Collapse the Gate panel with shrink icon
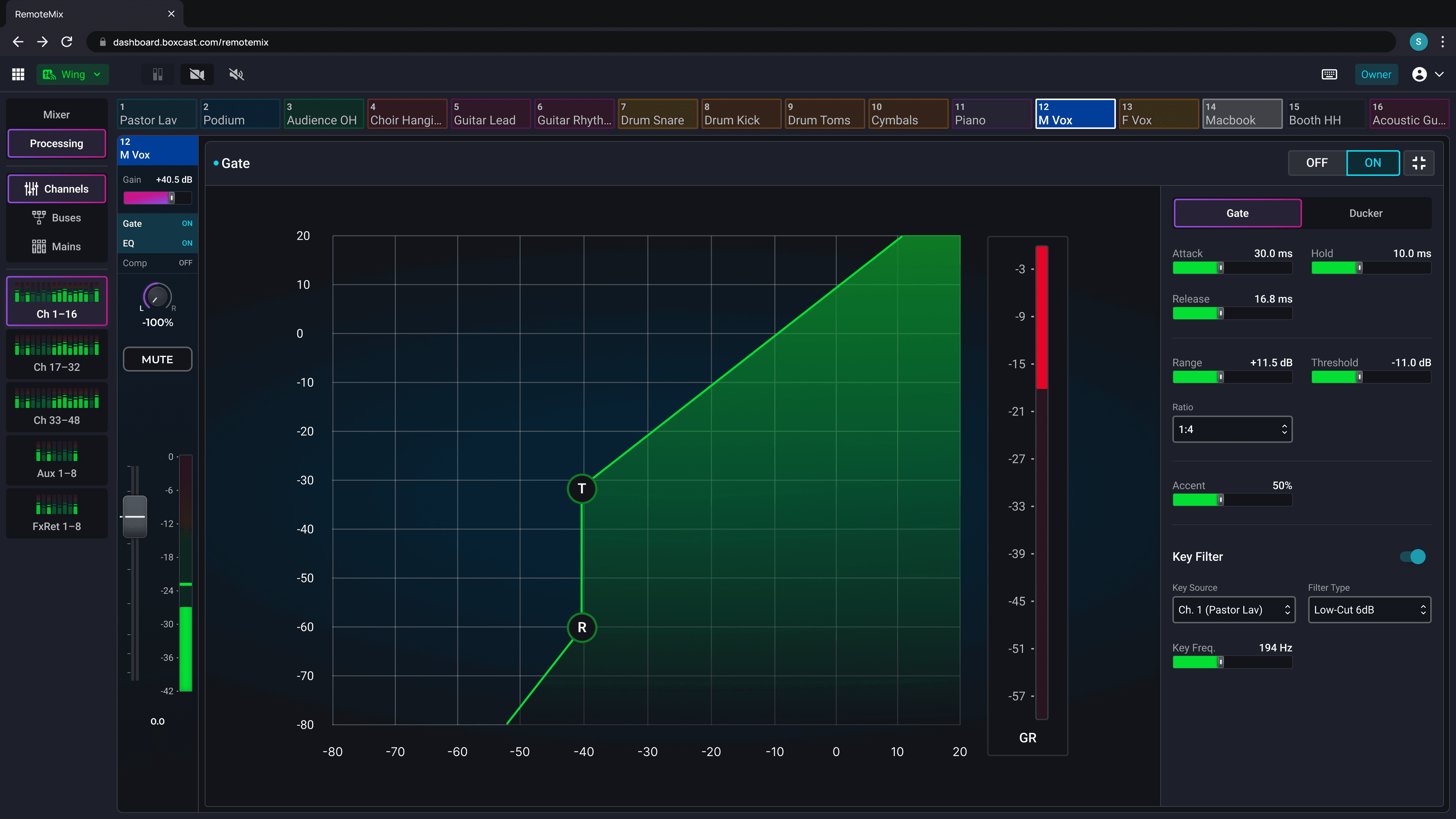The height and width of the screenshot is (819, 1456). pos(1419,163)
